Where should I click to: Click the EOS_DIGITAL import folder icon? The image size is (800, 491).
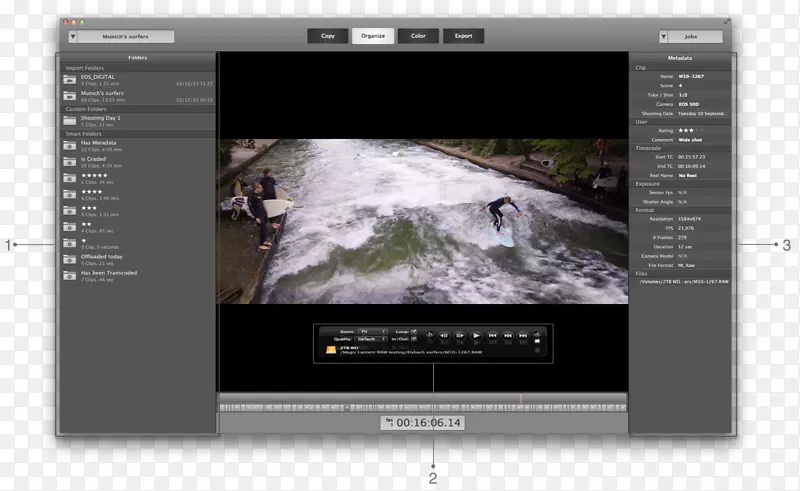[x=69, y=79]
